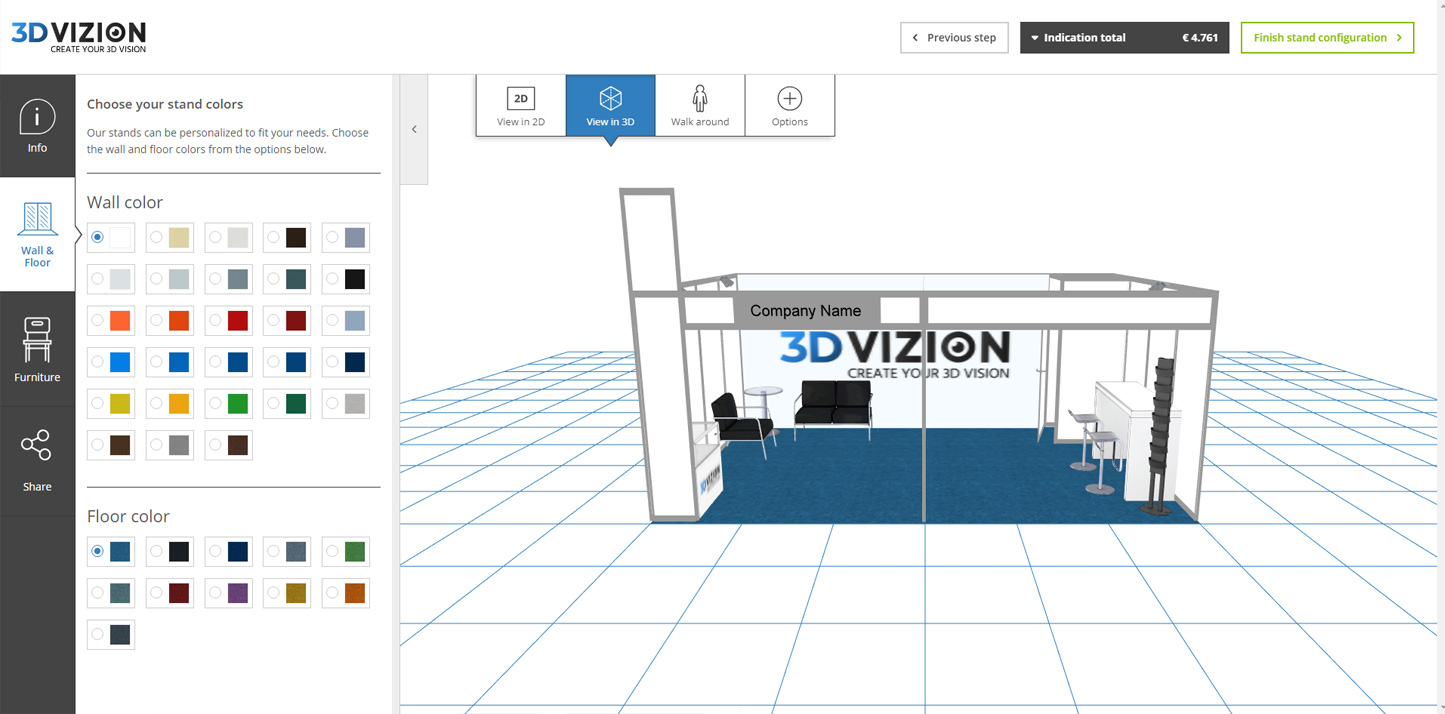The image size is (1445, 714).
Task: Click the 3D Vizion logo
Action: (79, 36)
